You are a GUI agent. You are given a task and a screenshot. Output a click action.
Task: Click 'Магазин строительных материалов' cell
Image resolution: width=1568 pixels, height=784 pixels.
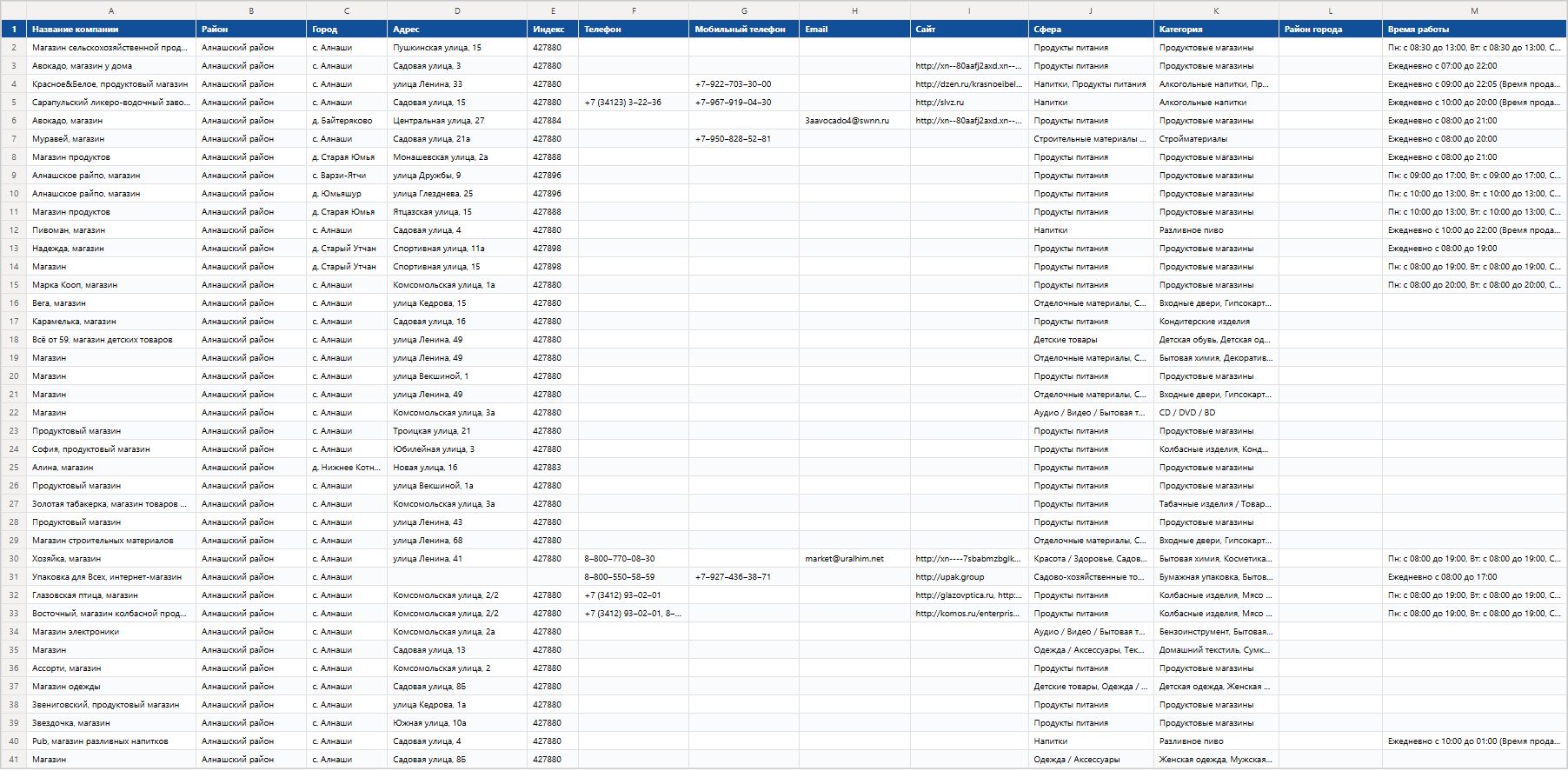111,541
